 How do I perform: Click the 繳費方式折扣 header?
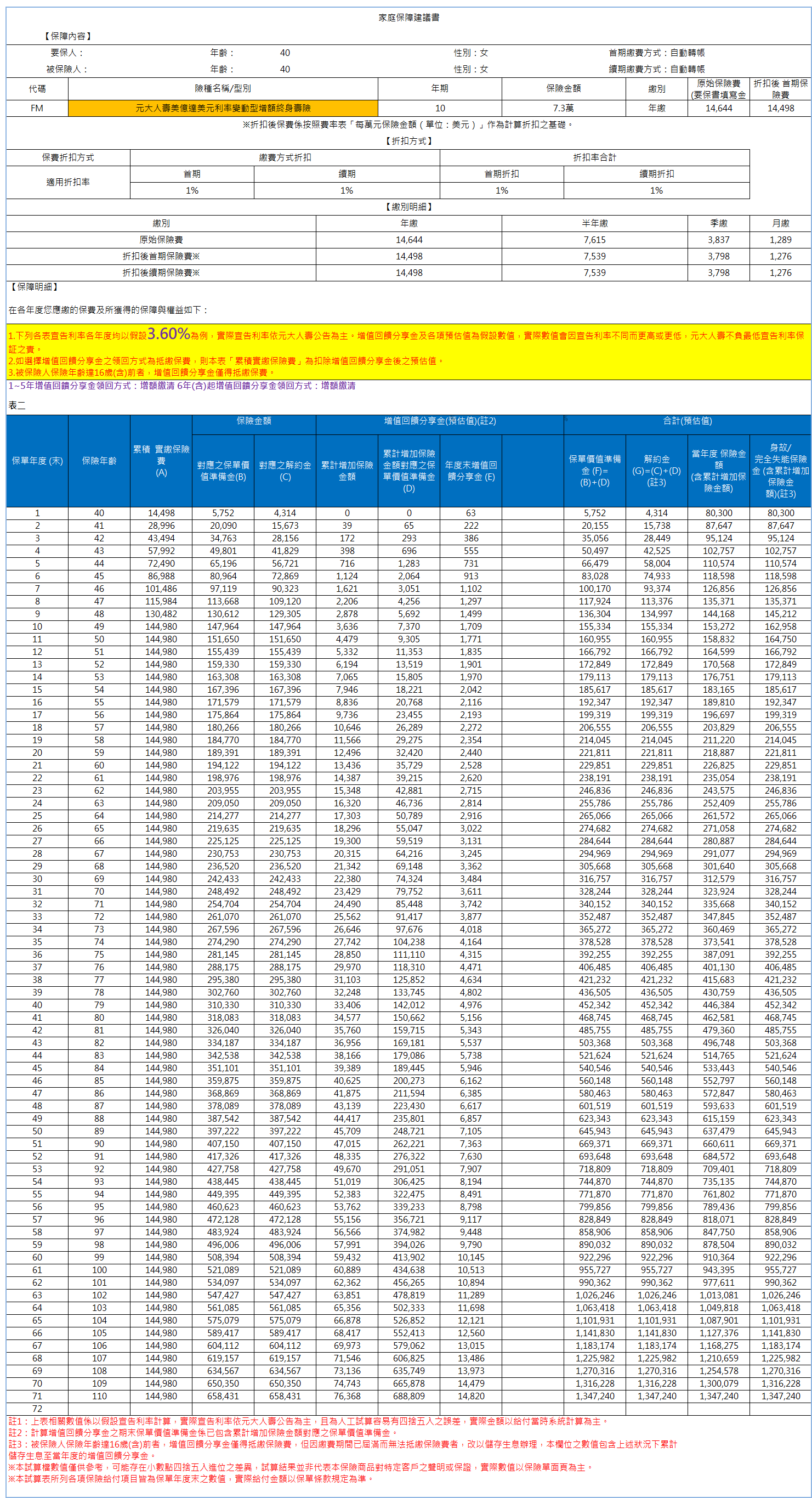(x=285, y=157)
